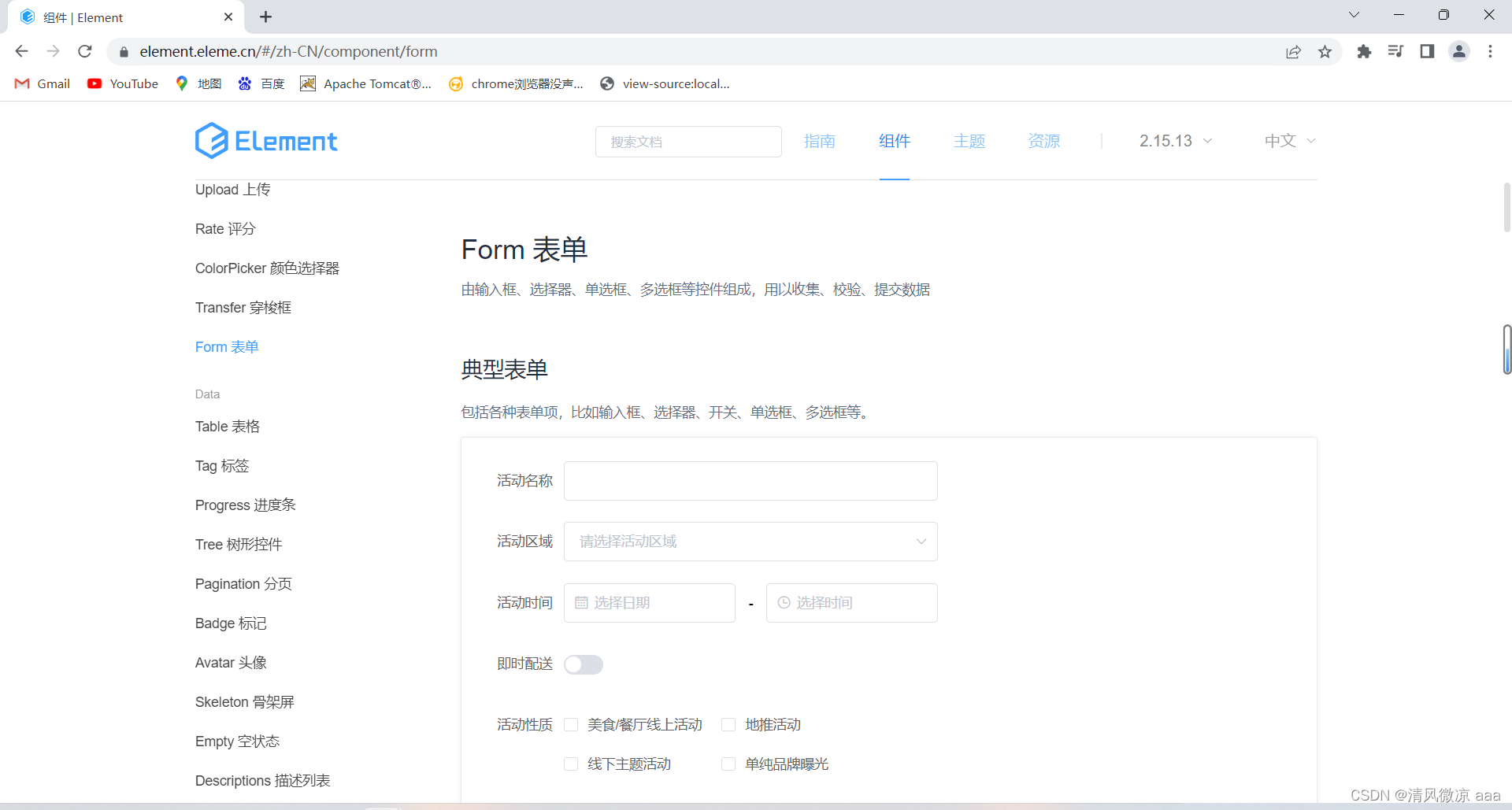Click the 活动名称 input field

750,481
